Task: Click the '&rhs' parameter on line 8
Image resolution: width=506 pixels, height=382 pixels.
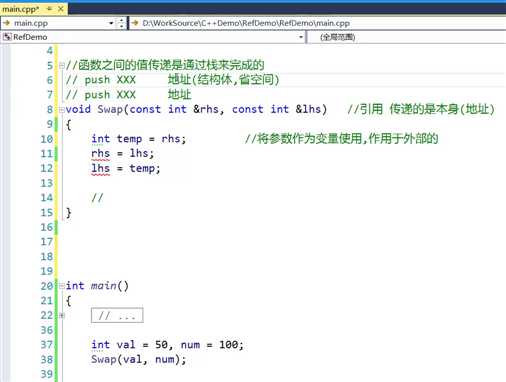Action: click(x=206, y=109)
